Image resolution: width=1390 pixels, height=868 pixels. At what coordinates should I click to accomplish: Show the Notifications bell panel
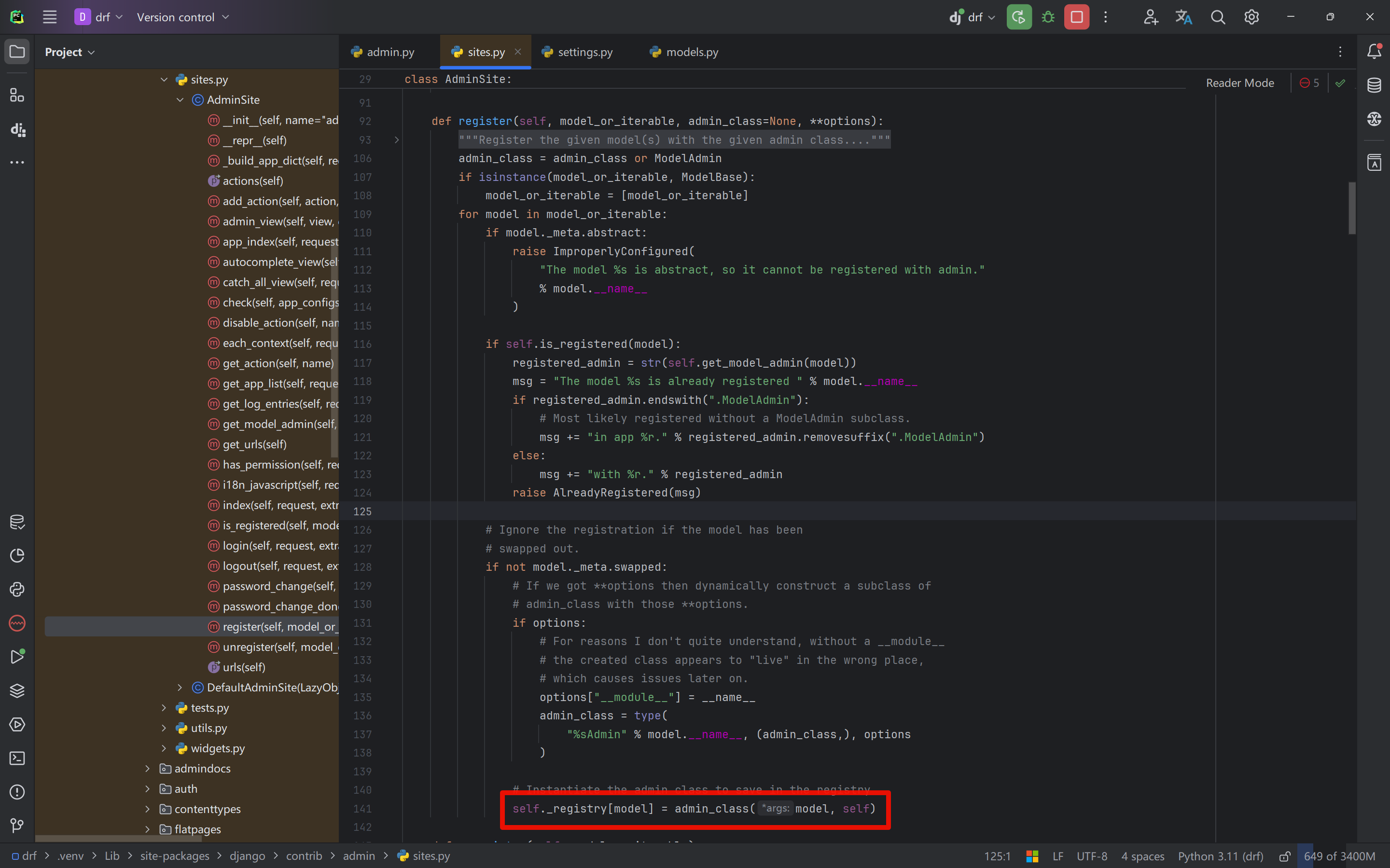pyautogui.click(x=1374, y=51)
